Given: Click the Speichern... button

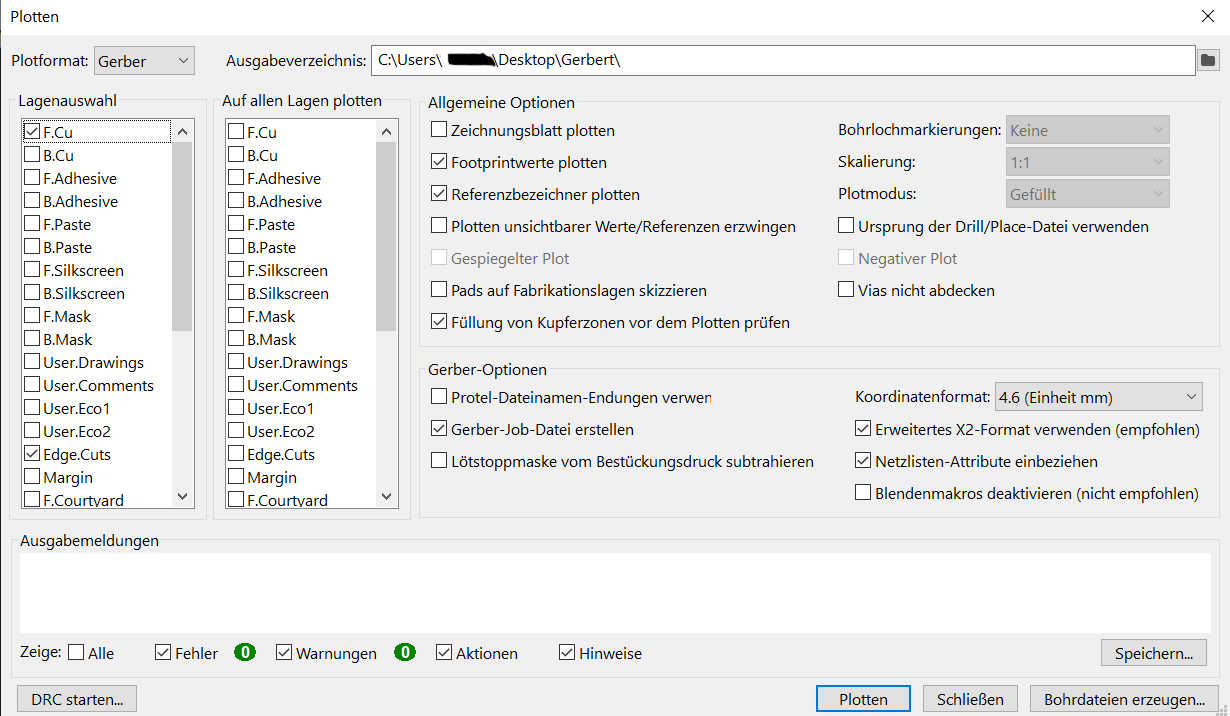Looking at the screenshot, I should pos(1153,653).
